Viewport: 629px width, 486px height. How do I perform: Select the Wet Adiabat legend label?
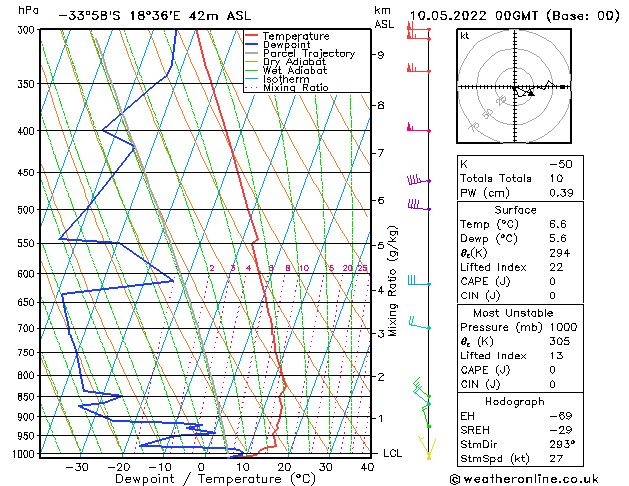pyautogui.click(x=295, y=70)
